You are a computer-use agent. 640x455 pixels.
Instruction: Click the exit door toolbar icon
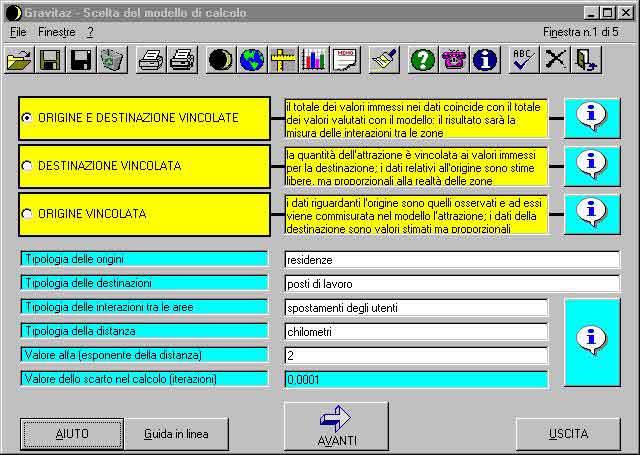click(586, 60)
